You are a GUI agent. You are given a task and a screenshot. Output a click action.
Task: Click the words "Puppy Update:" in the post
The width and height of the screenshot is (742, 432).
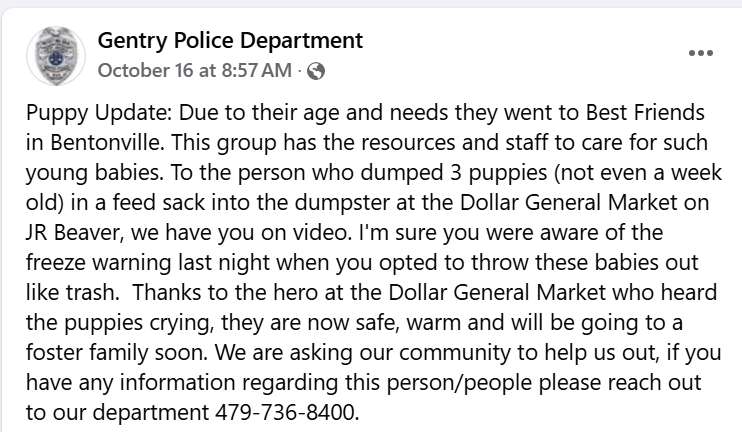[99, 113]
